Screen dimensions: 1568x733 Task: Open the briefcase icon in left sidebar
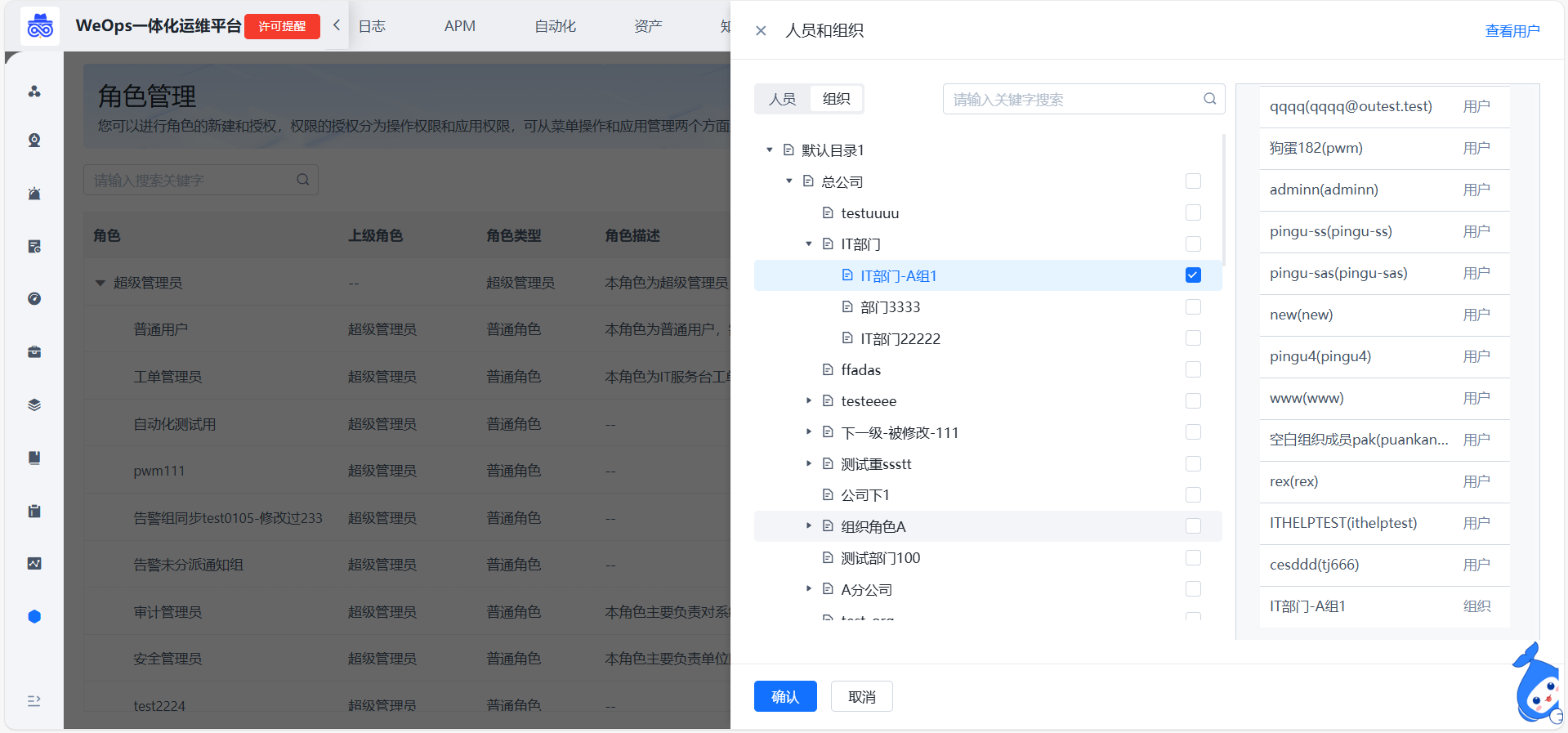coord(34,352)
